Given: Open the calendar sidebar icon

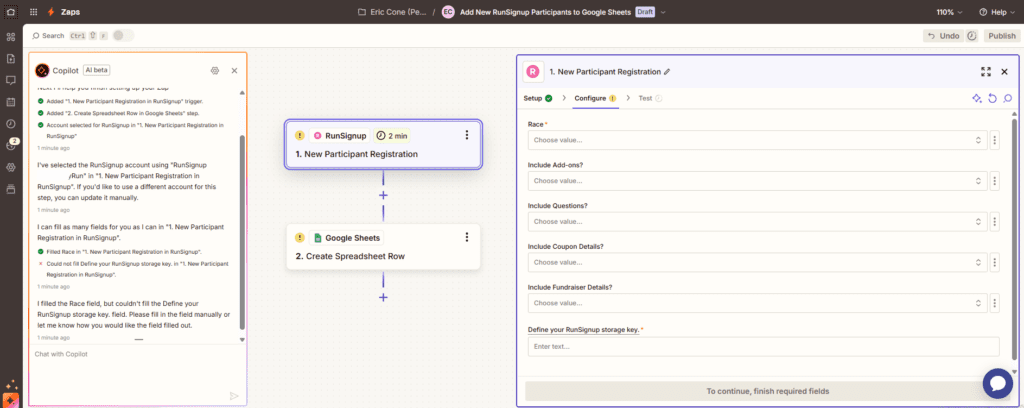Looking at the screenshot, I should [10, 102].
